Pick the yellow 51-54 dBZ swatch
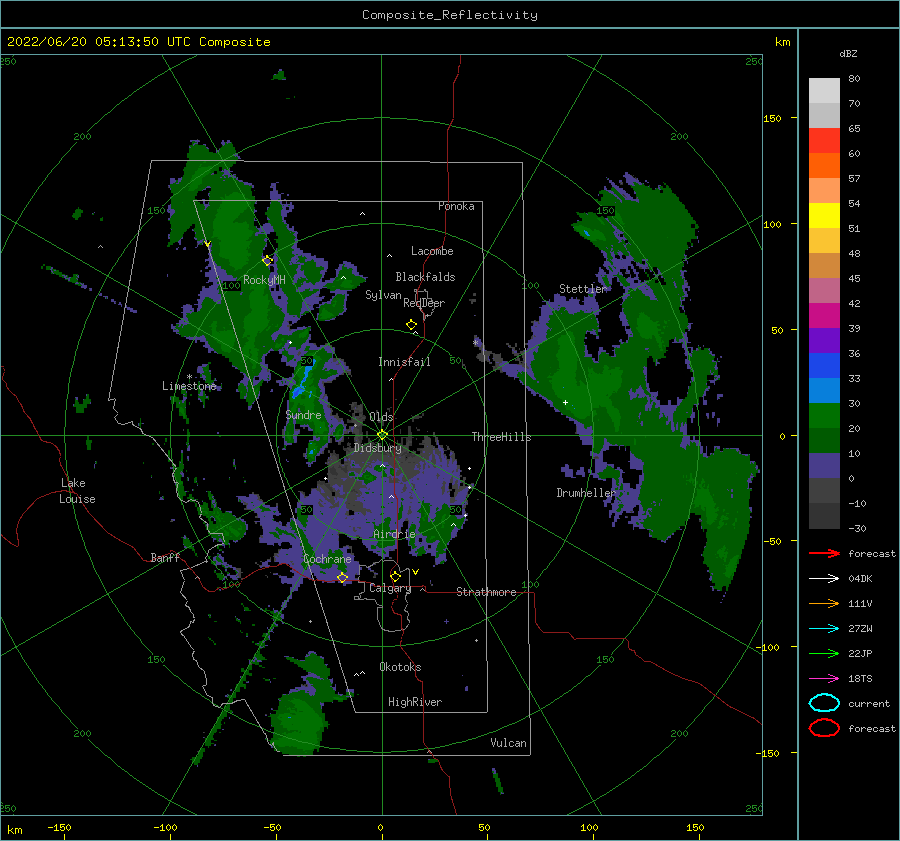 click(824, 215)
